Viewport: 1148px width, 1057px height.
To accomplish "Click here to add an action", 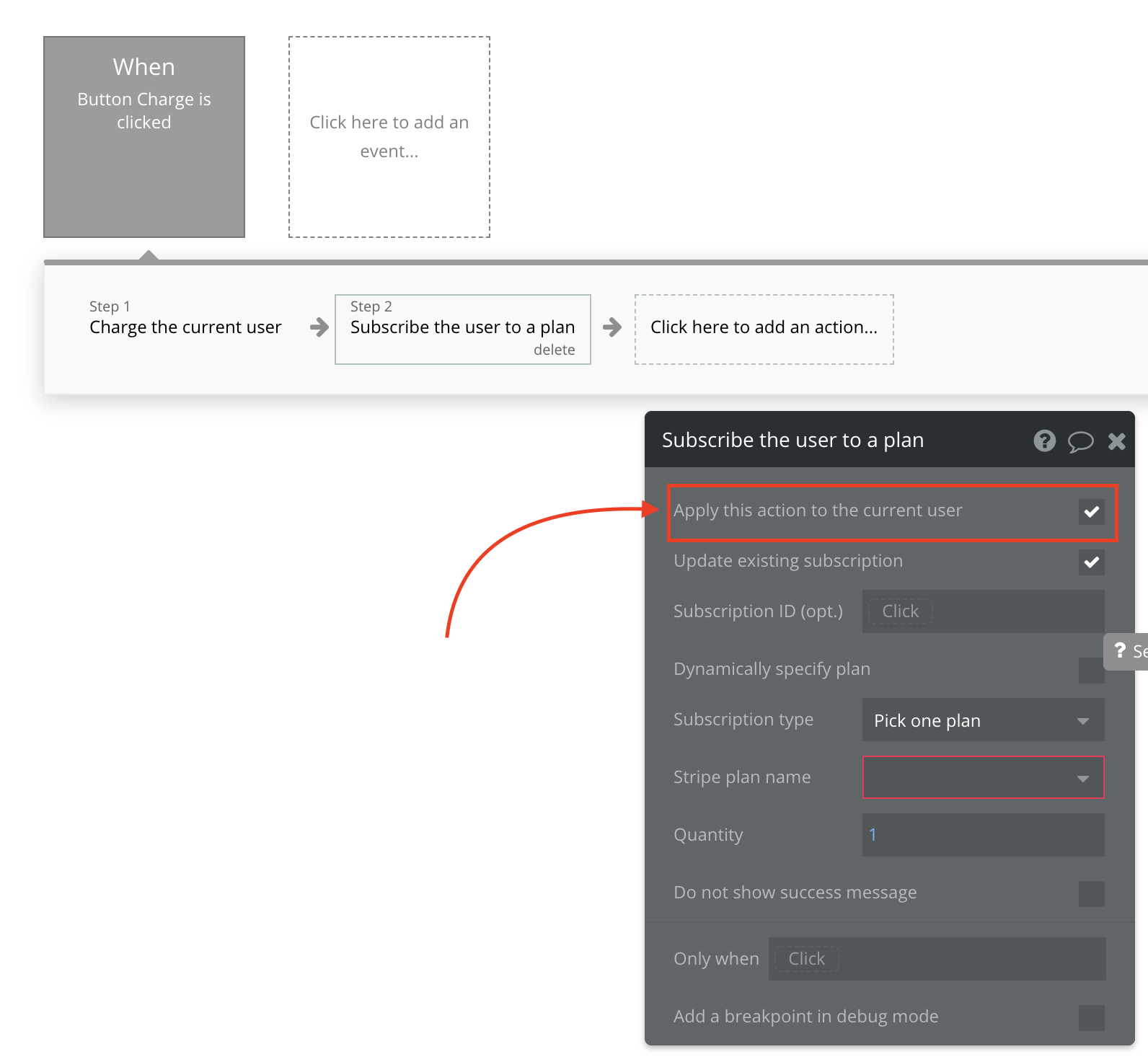I will (x=764, y=328).
